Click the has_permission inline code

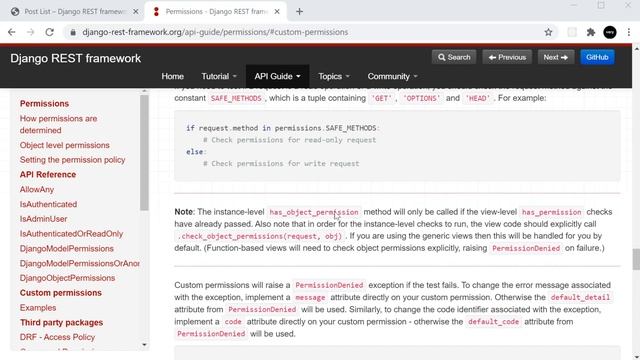click(x=551, y=212)
